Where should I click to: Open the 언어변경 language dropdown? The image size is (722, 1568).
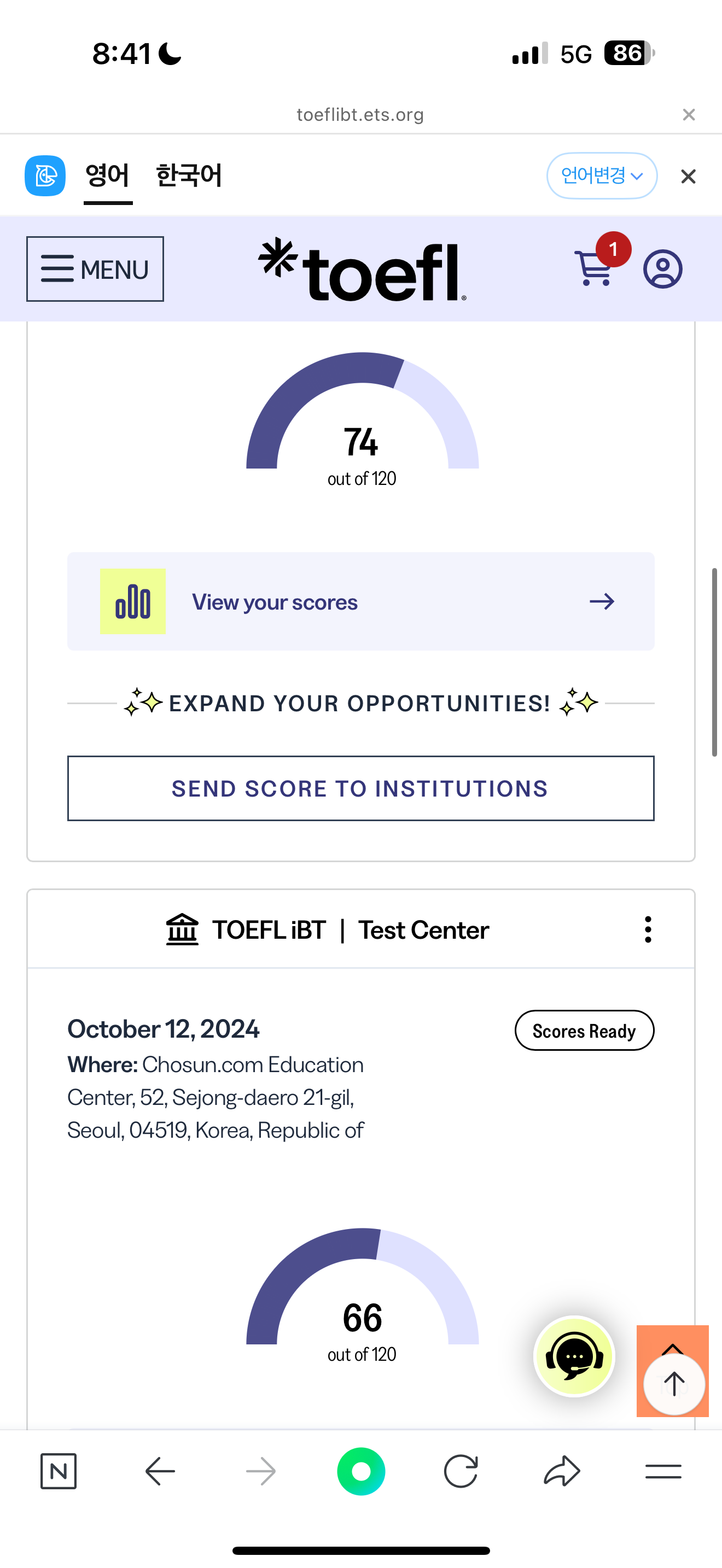(x=602, y=176)
